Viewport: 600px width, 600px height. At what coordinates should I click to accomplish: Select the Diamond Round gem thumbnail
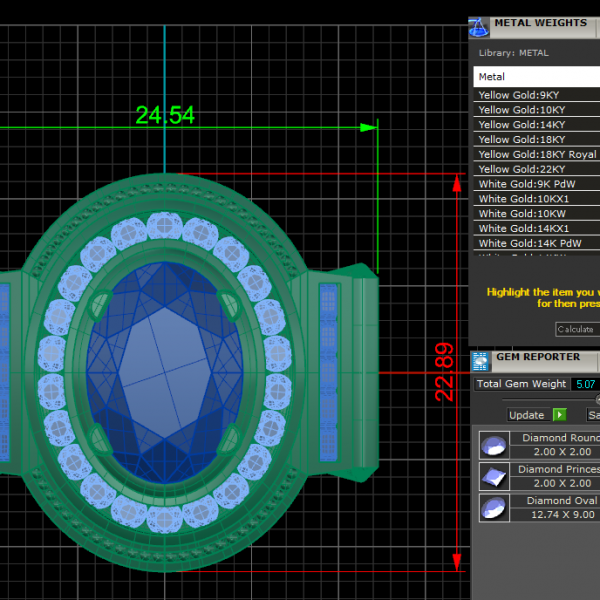pos(494,445)
